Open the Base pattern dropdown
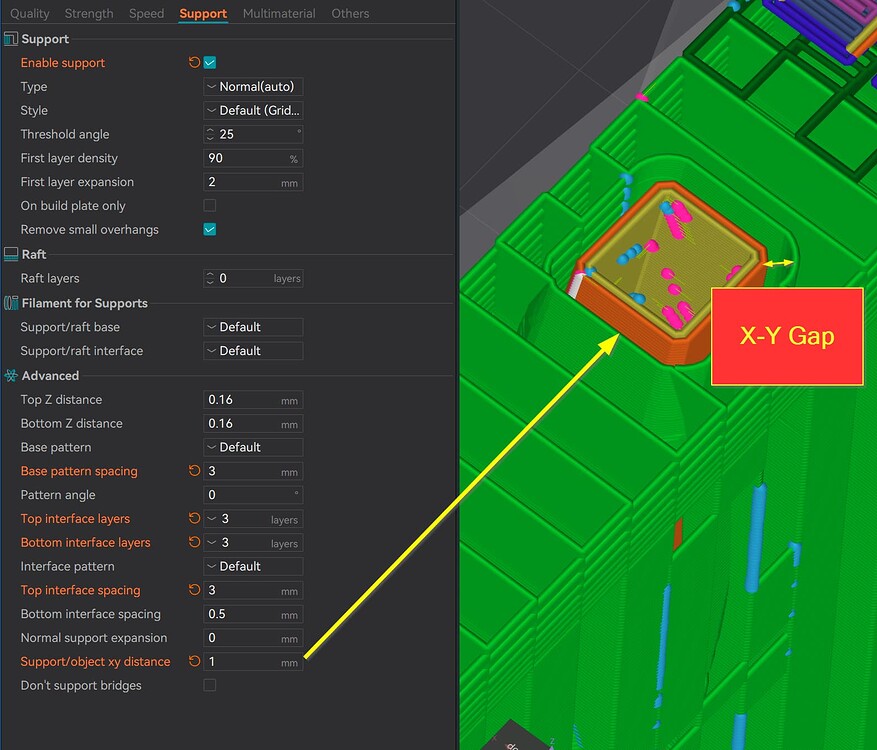 click(x=253, y=447)
